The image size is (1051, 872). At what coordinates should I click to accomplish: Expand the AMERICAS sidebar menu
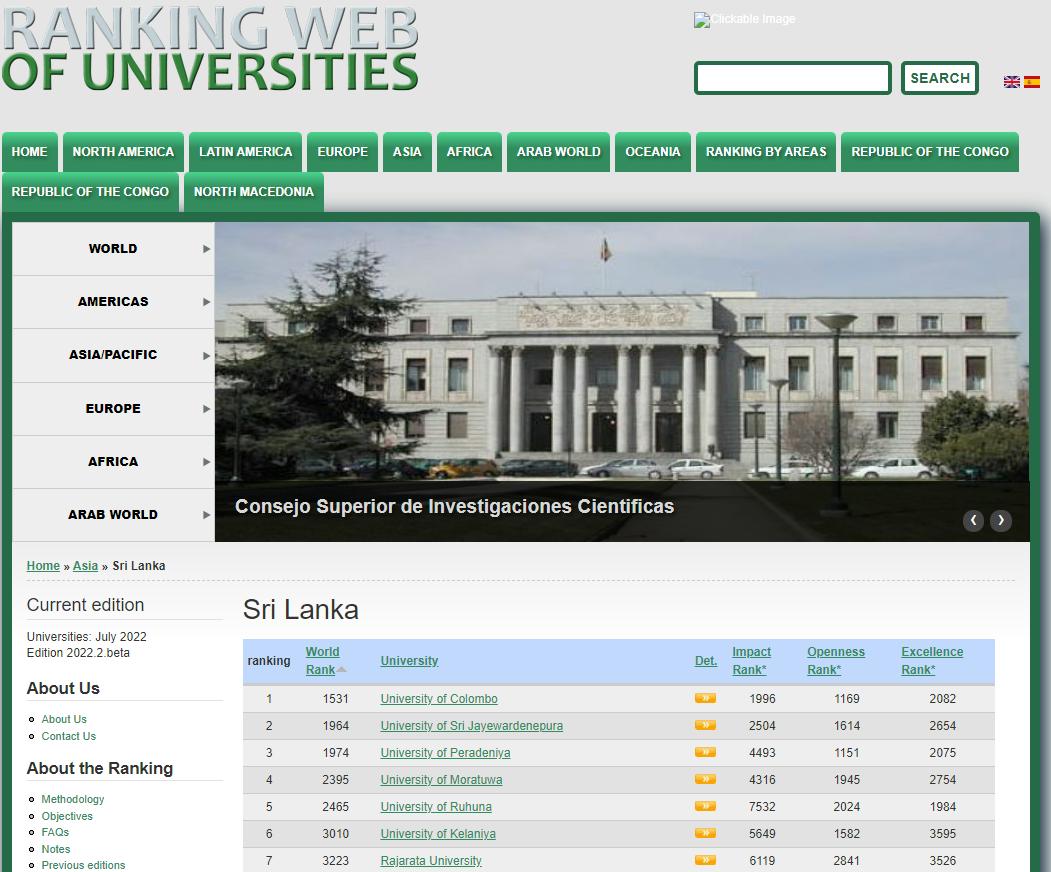point(113,302)
